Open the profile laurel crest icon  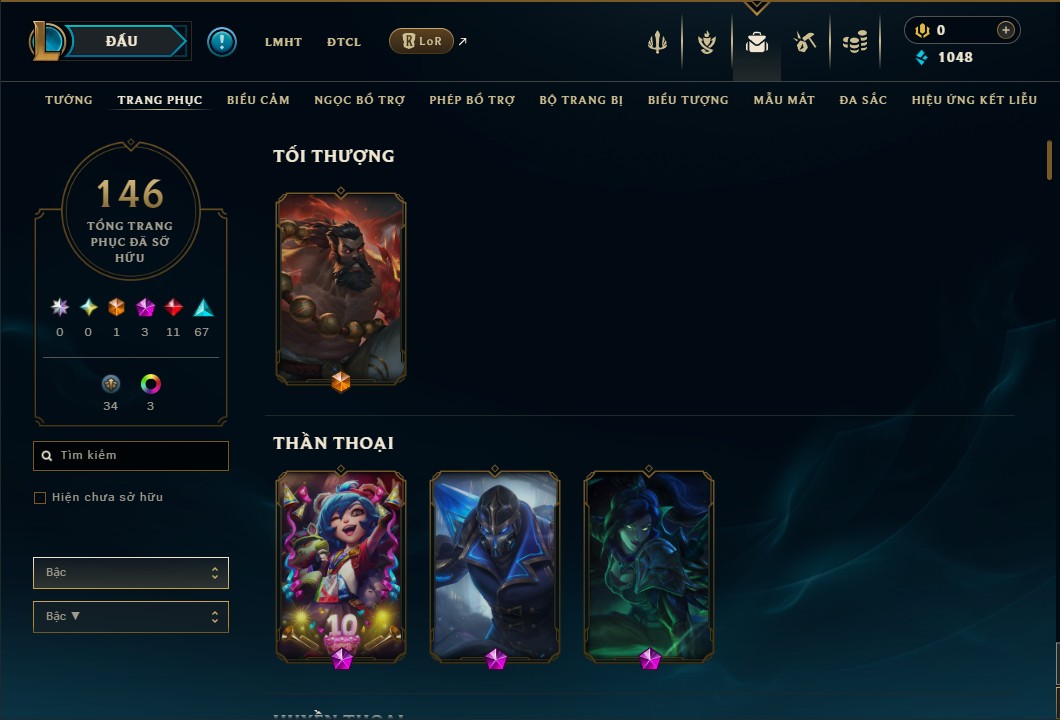pyautogui.click(x=707, y=43)
